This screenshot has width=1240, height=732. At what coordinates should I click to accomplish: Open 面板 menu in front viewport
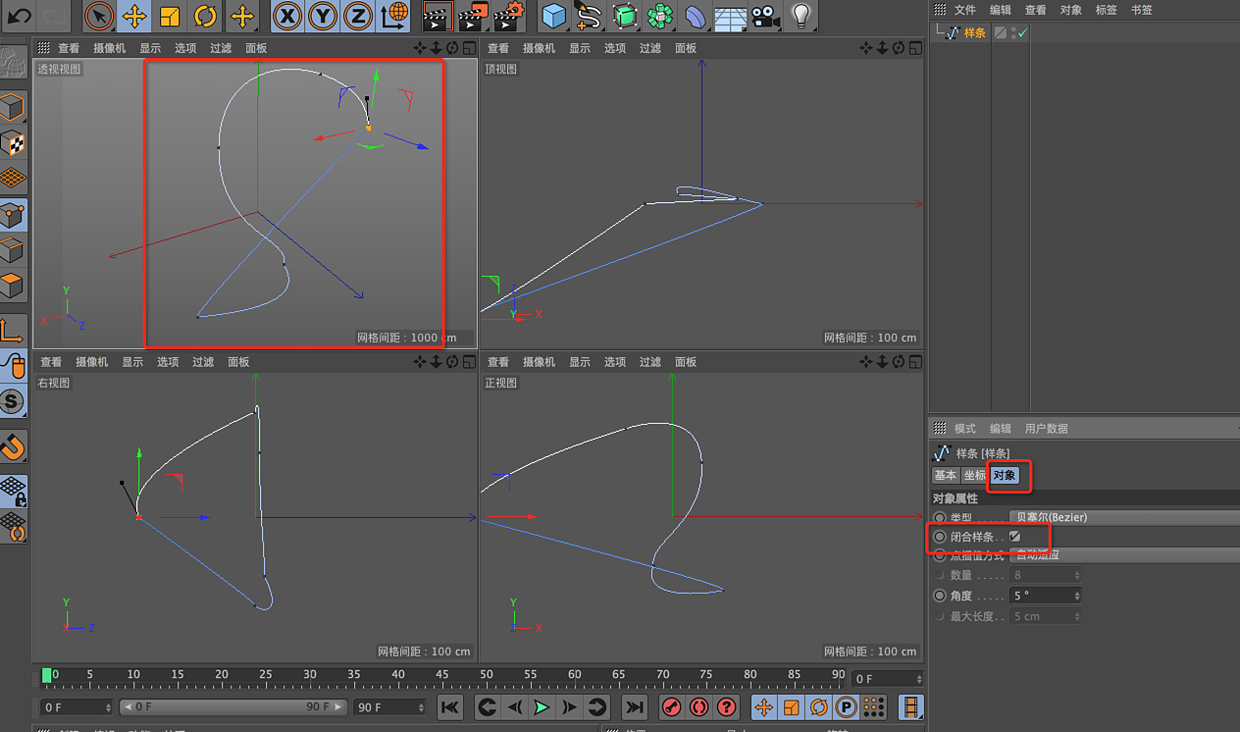point(685,362)
